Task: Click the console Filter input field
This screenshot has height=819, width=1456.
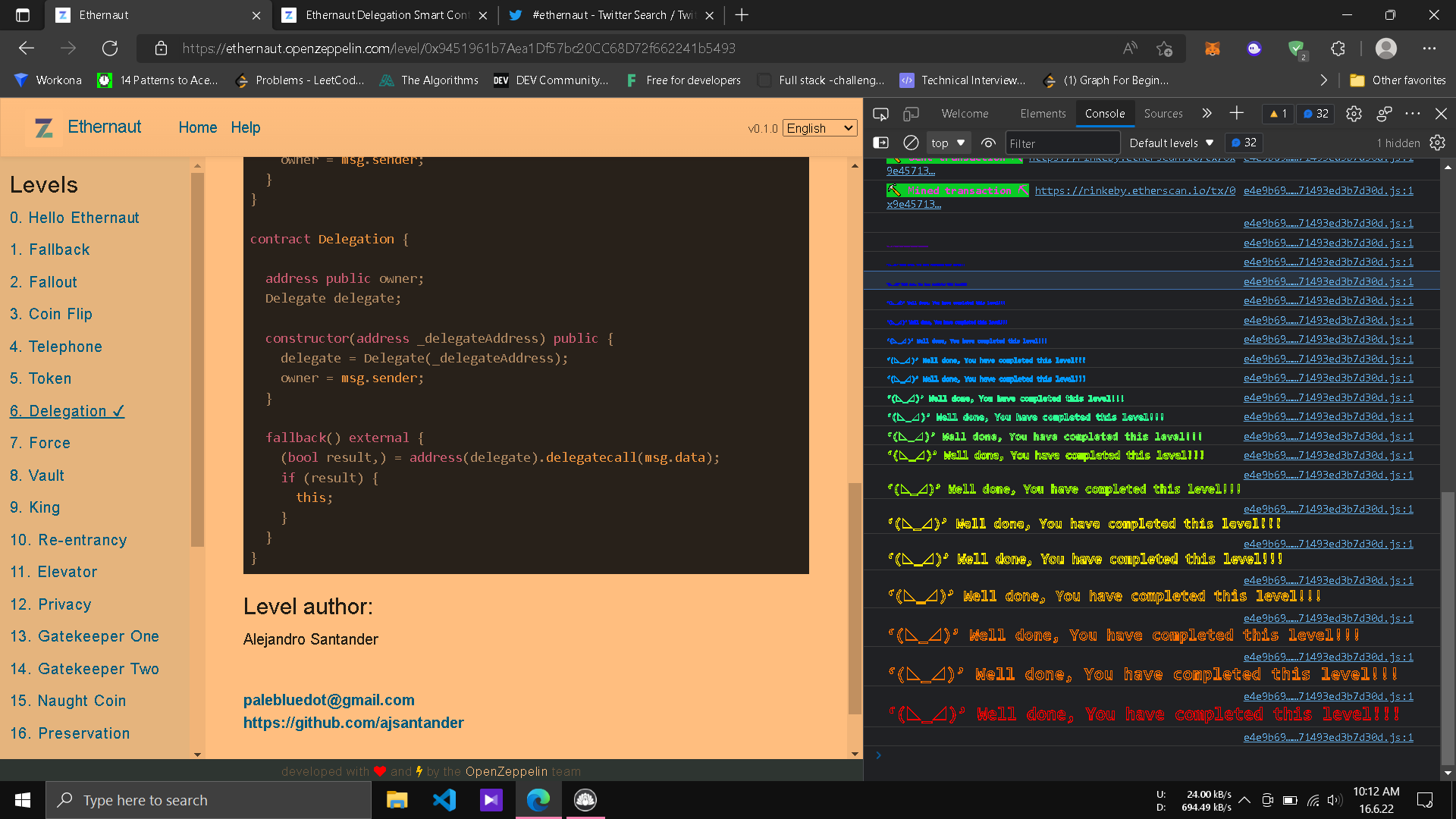Action: click(x=1062, y=143)
